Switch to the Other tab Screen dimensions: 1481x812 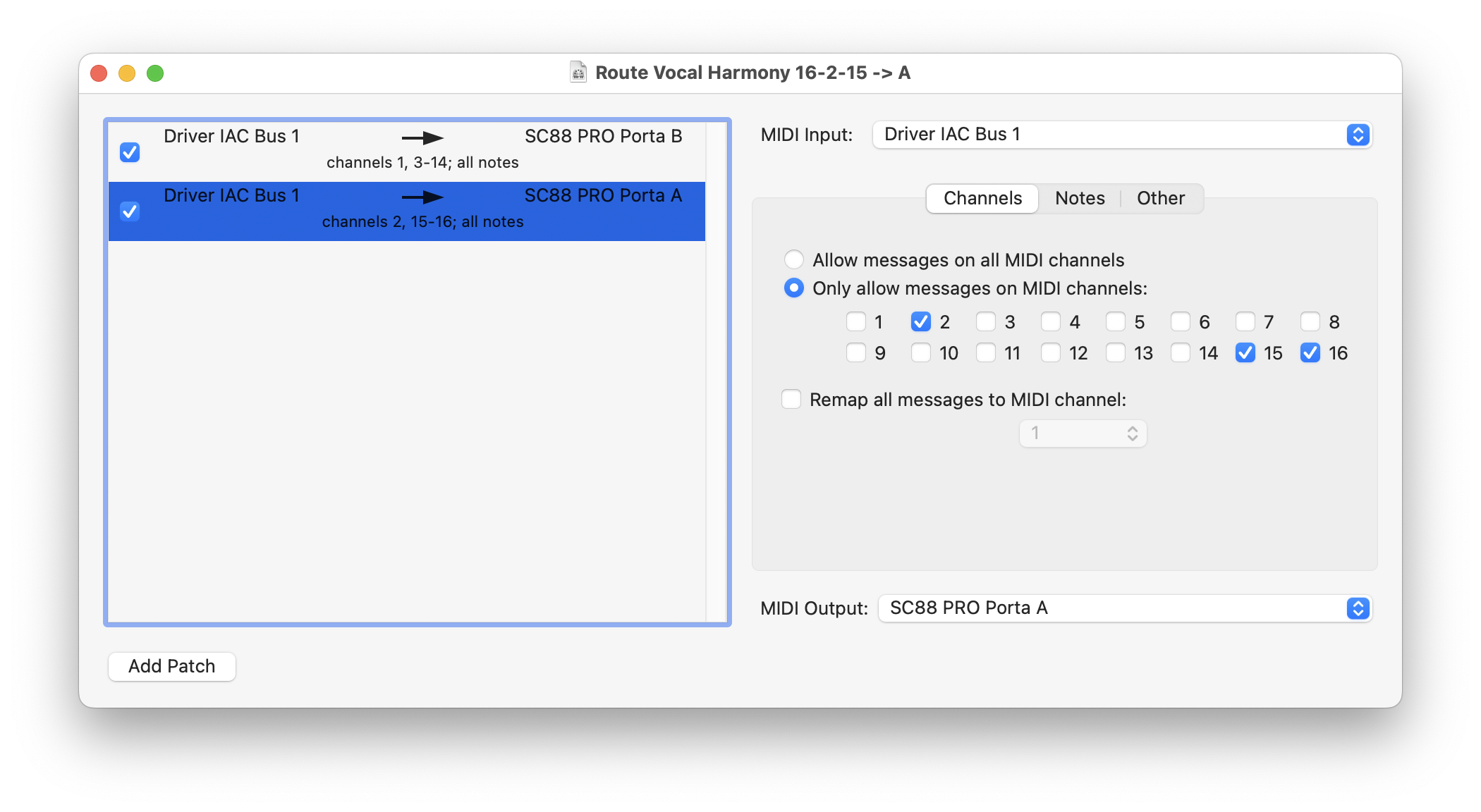pyautogui.click(x=1161, y=199)
